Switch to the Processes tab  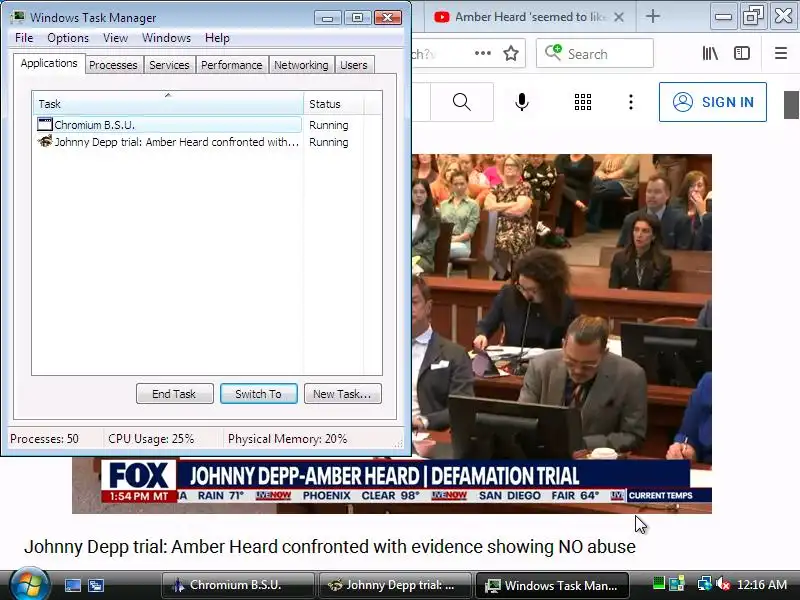point(113,65)
